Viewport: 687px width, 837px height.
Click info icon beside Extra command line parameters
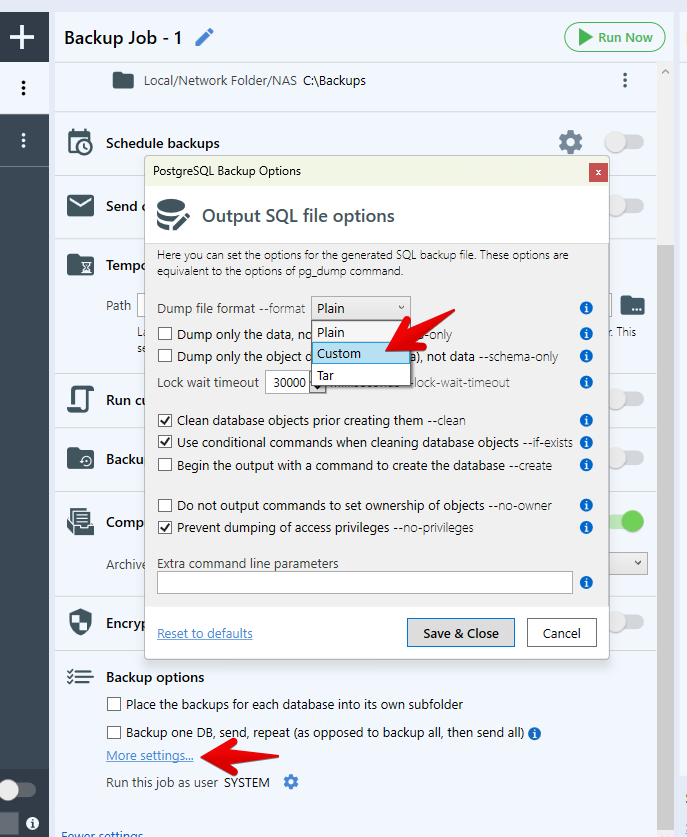(x=587, y=583)
